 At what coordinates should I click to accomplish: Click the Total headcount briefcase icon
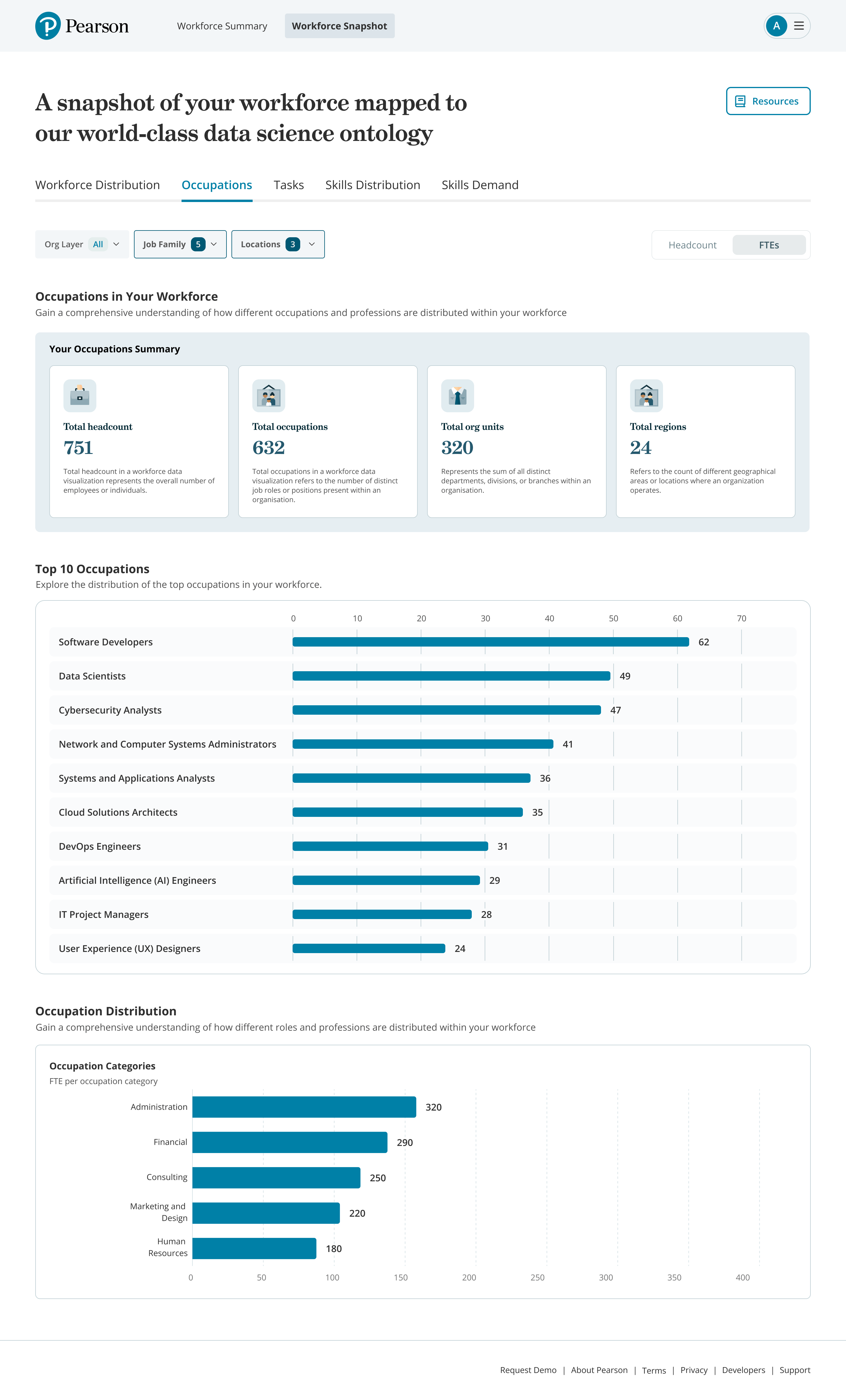click(80, 396)
